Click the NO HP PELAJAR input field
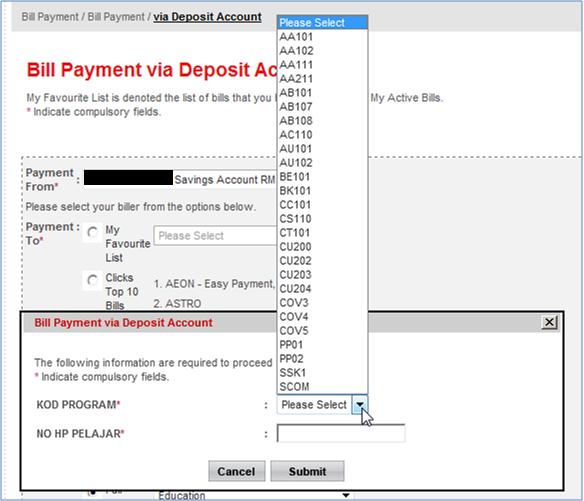Image resolution: width=584 pixels, height=501 pixels. point(341,433)
